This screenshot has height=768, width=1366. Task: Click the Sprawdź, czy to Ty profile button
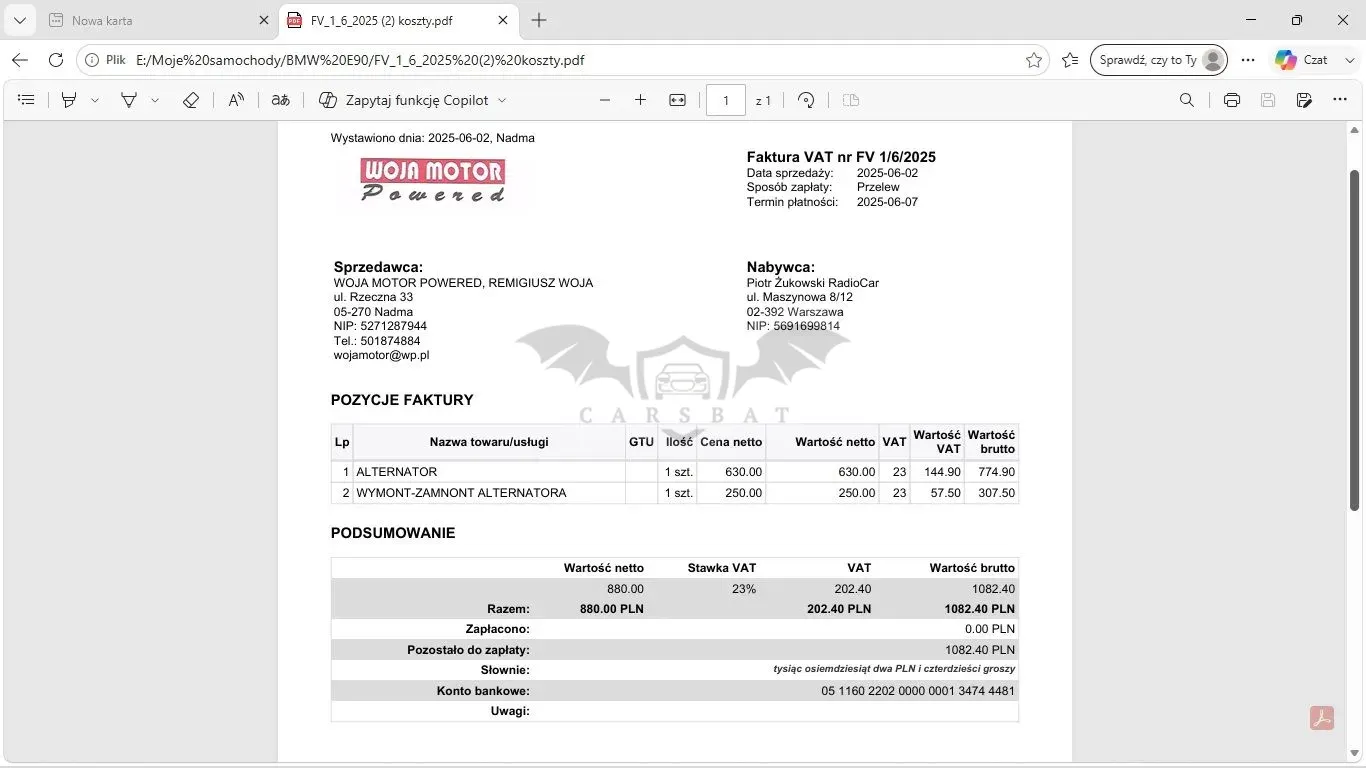1159,60
